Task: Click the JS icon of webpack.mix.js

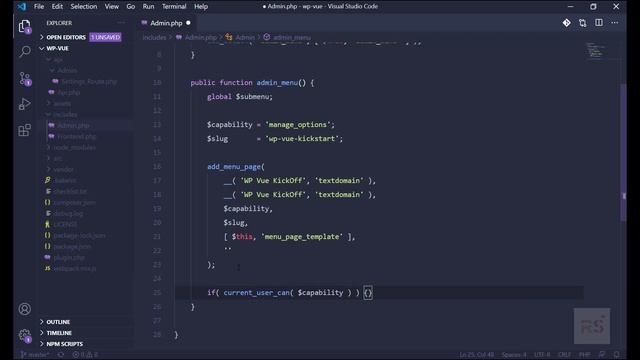Action: tap(48, 269)
